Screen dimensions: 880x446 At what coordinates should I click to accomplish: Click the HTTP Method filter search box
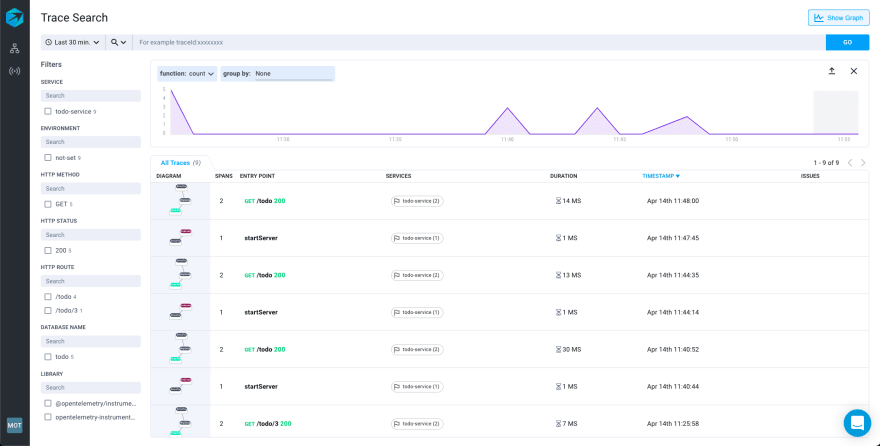91,188
